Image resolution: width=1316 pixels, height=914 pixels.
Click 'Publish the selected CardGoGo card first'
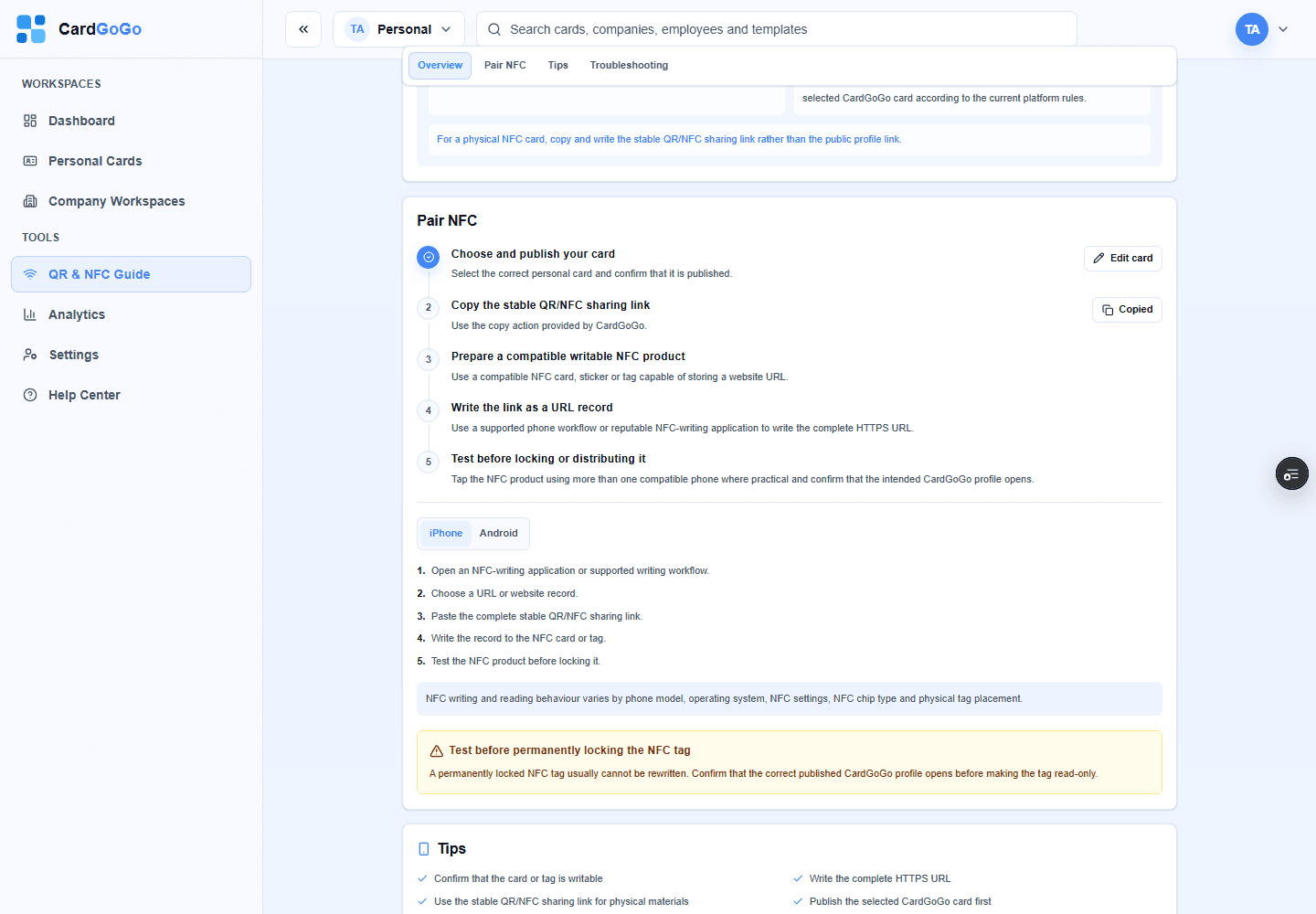pyautogui.click(x=900, y=901)
